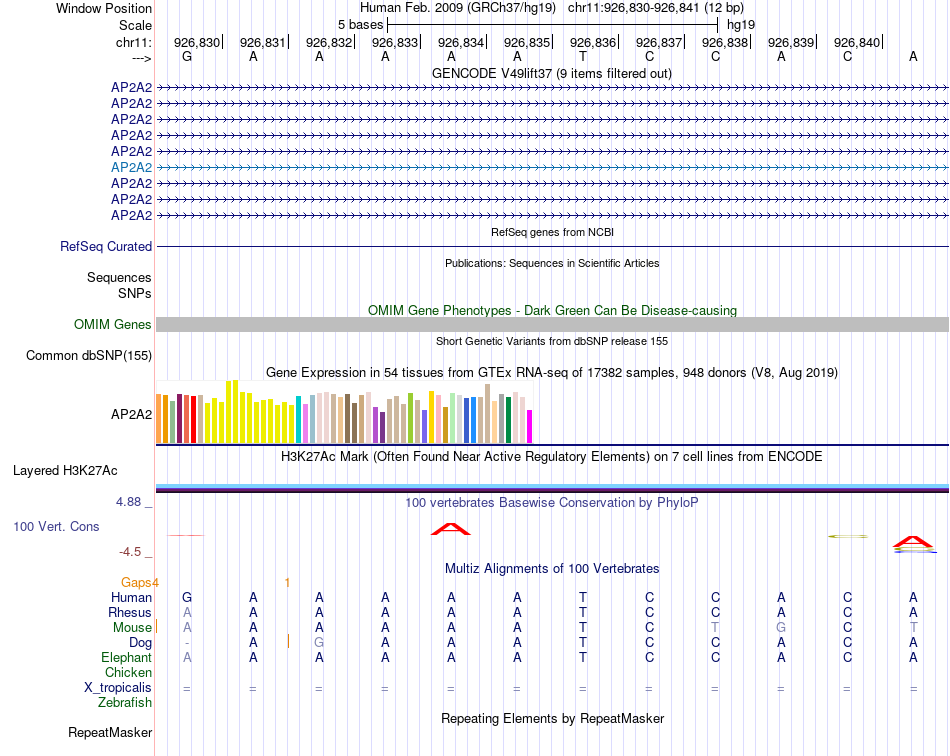
Task: Click the X_tropicalis species label
Action: coord(118,688)
